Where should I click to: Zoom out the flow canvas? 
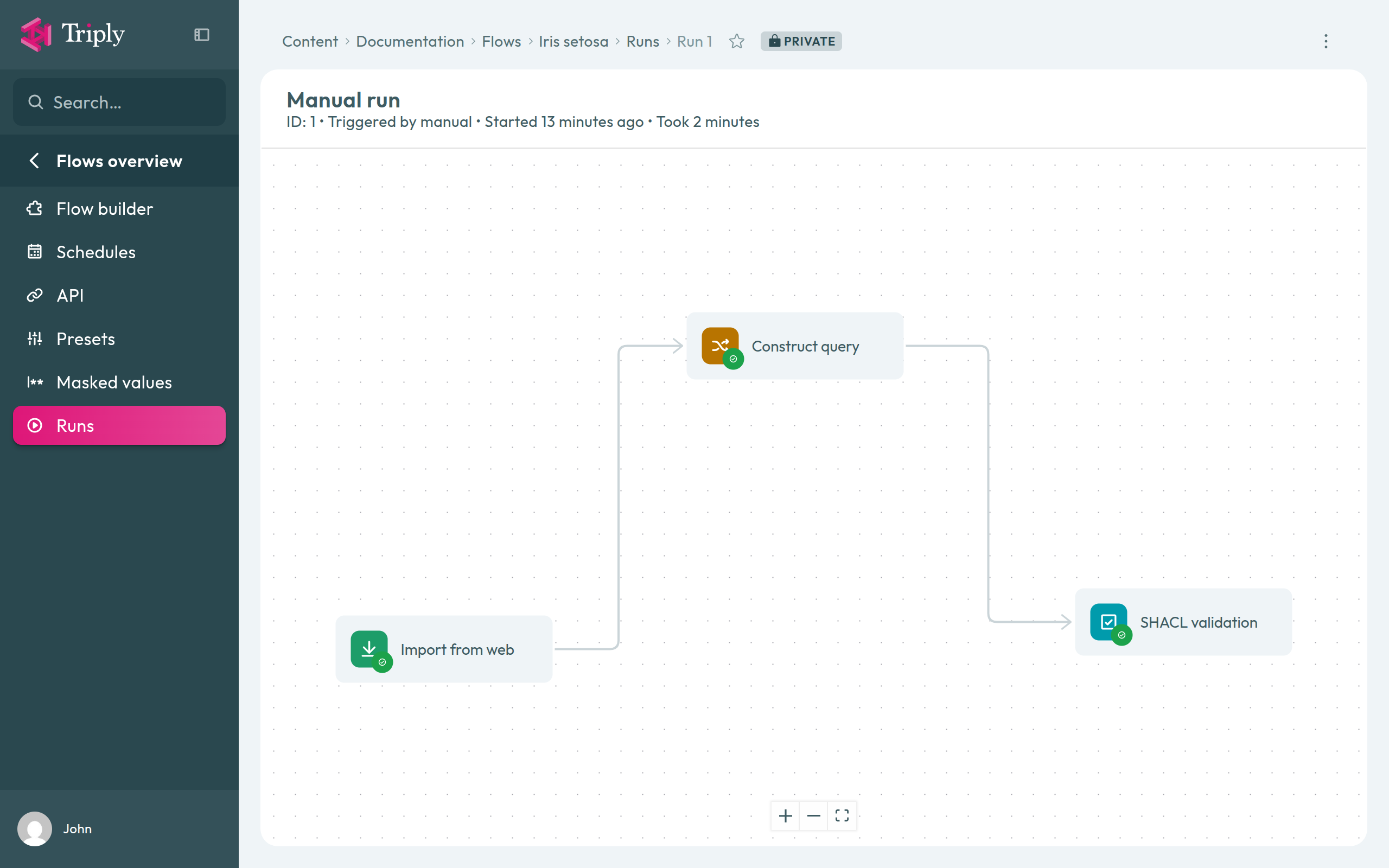point(813,816)
